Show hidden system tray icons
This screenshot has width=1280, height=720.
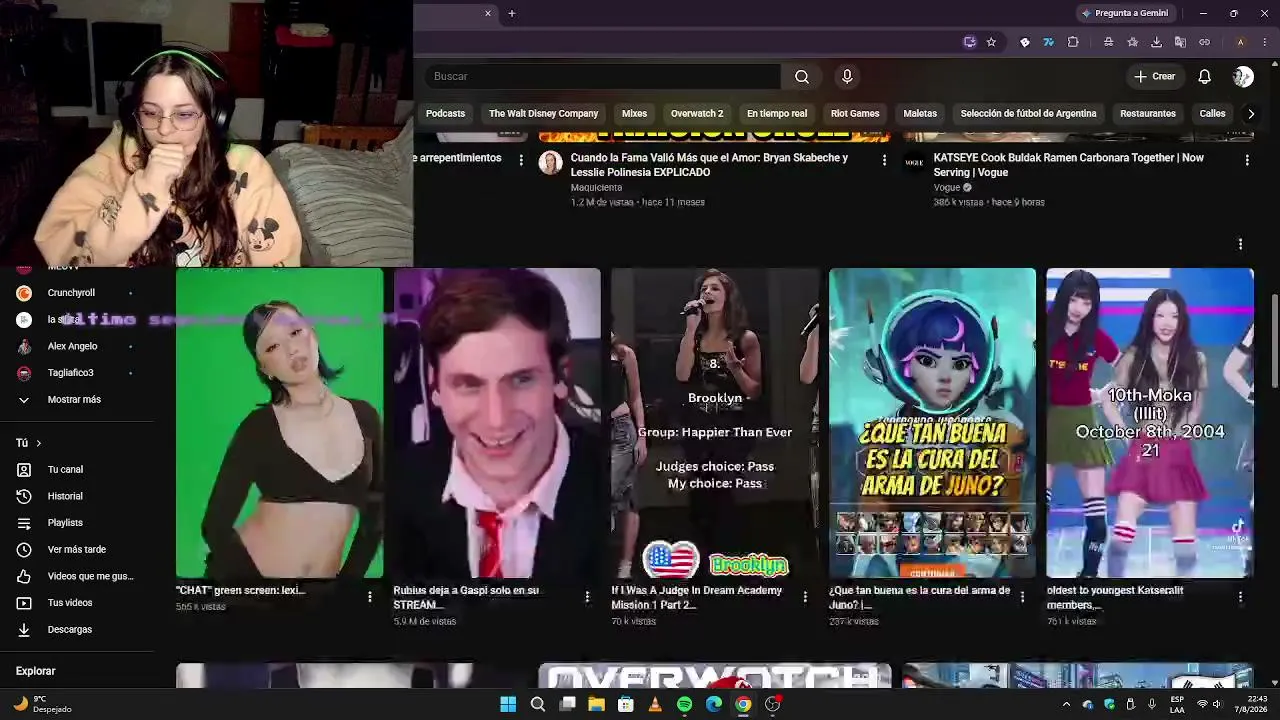1067,704
